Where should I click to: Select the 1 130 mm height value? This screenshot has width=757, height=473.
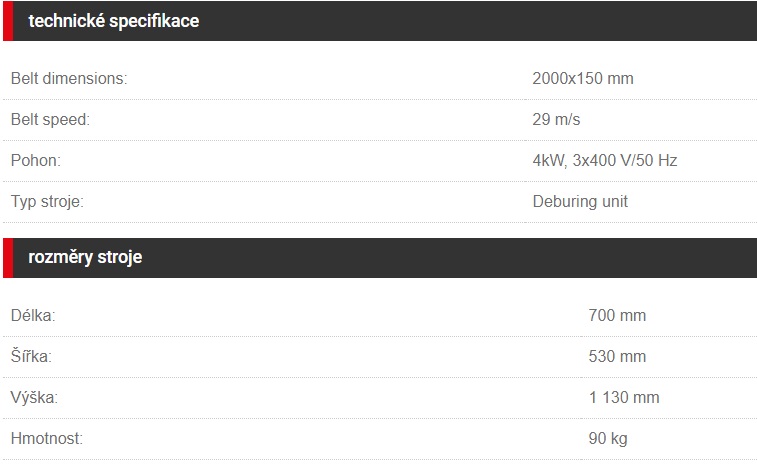[x=624, y=397]
